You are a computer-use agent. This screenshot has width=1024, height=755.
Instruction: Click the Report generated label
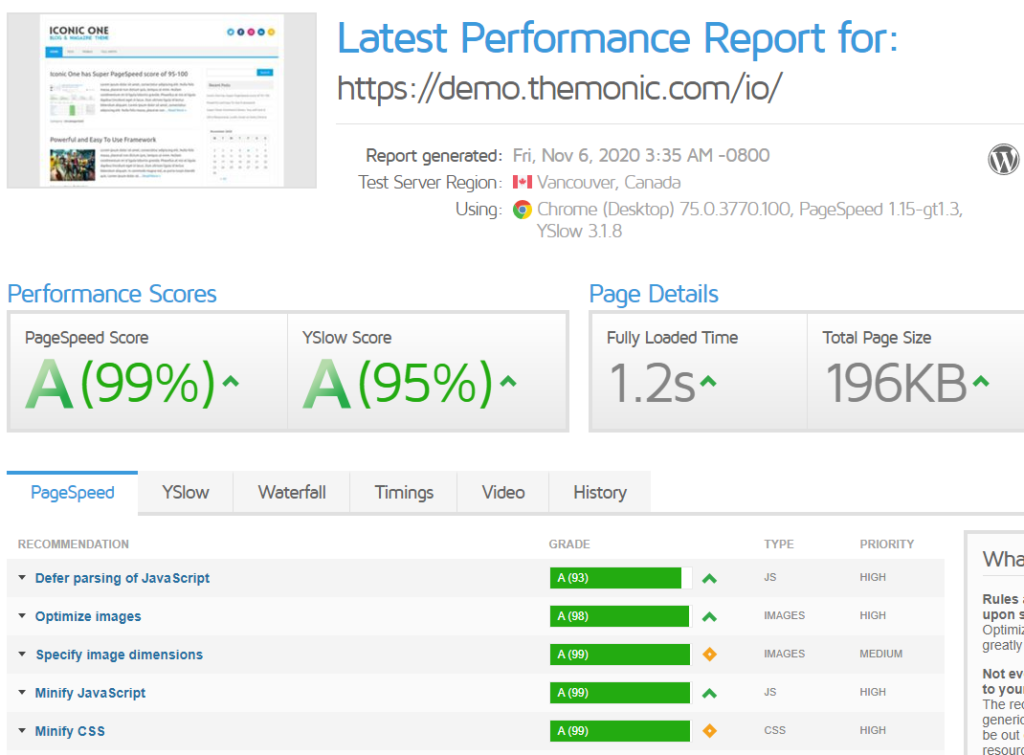434,155
